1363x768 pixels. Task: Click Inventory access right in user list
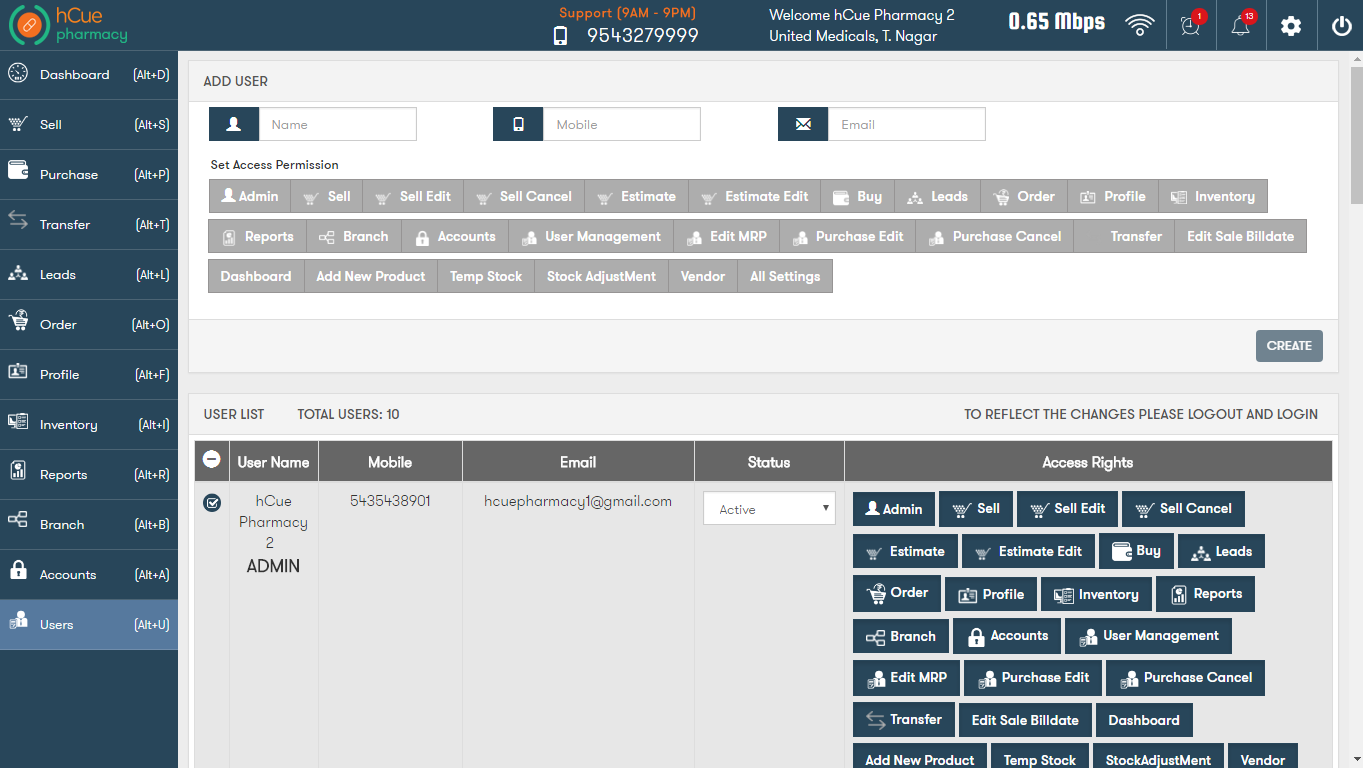(x=1096, y=594)
